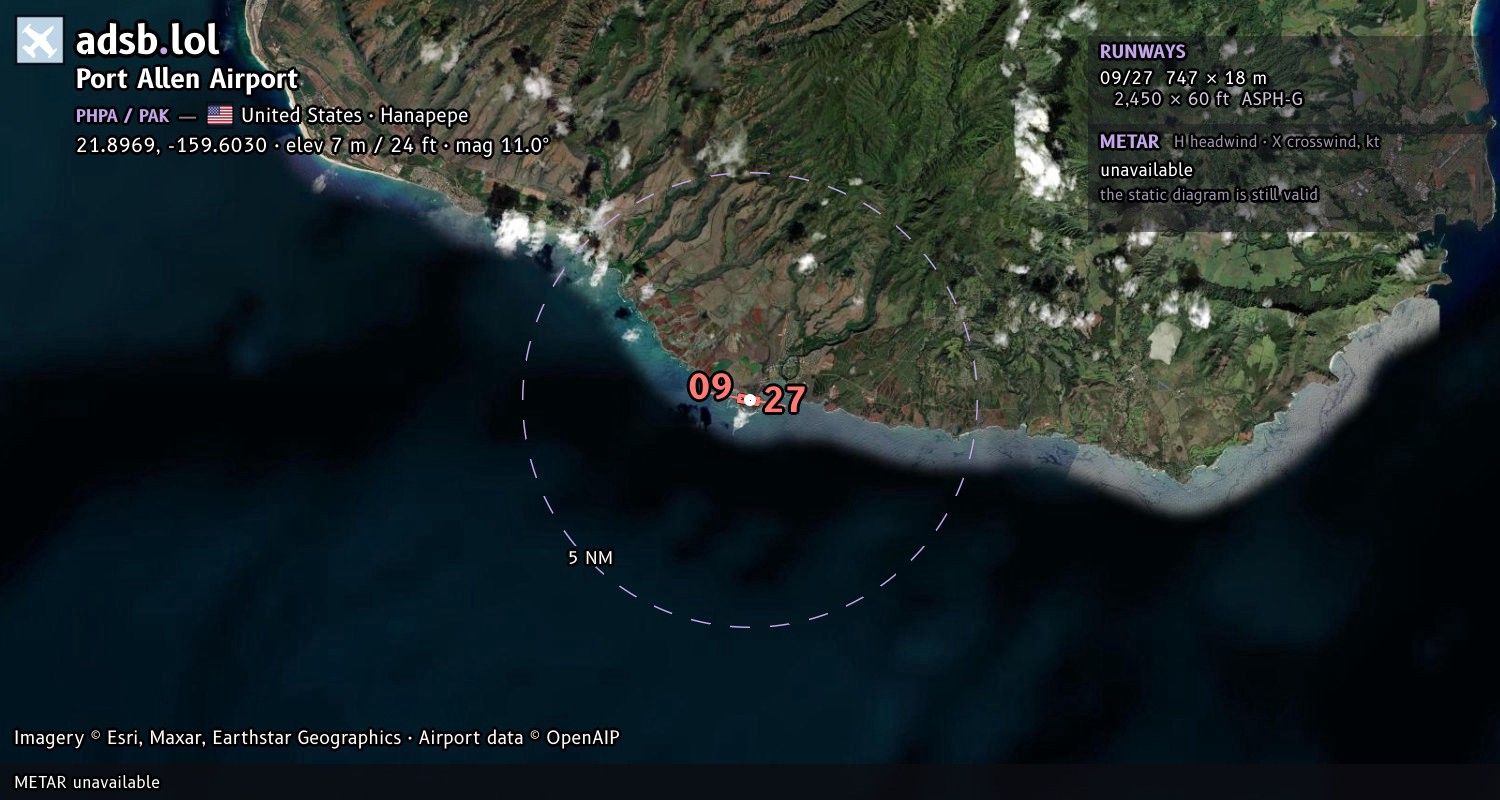Click the "RUNWAYS" panel heading
1500x800 pixels.
point(1143,52)
